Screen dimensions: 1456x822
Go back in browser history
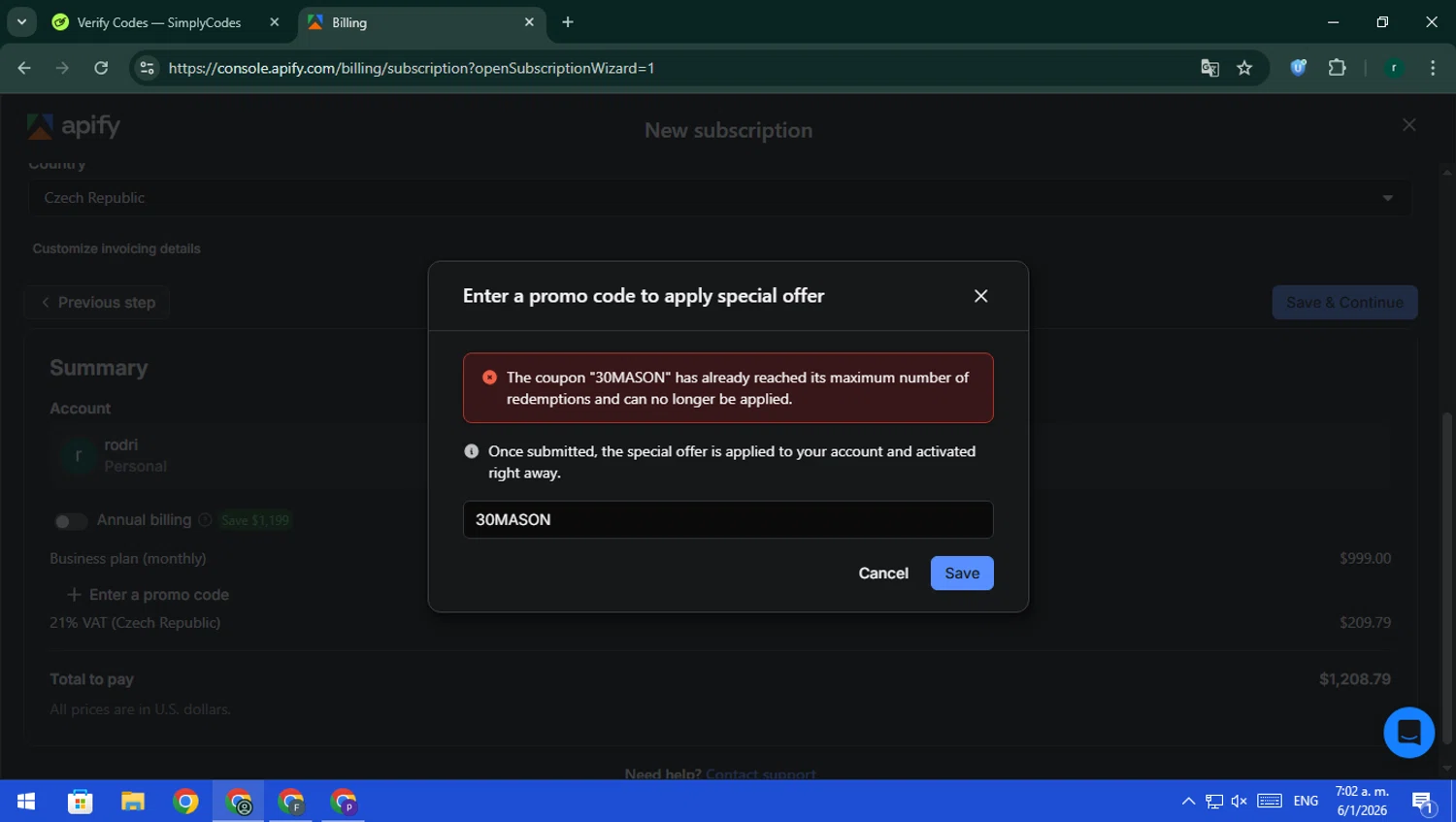point(24,68)
